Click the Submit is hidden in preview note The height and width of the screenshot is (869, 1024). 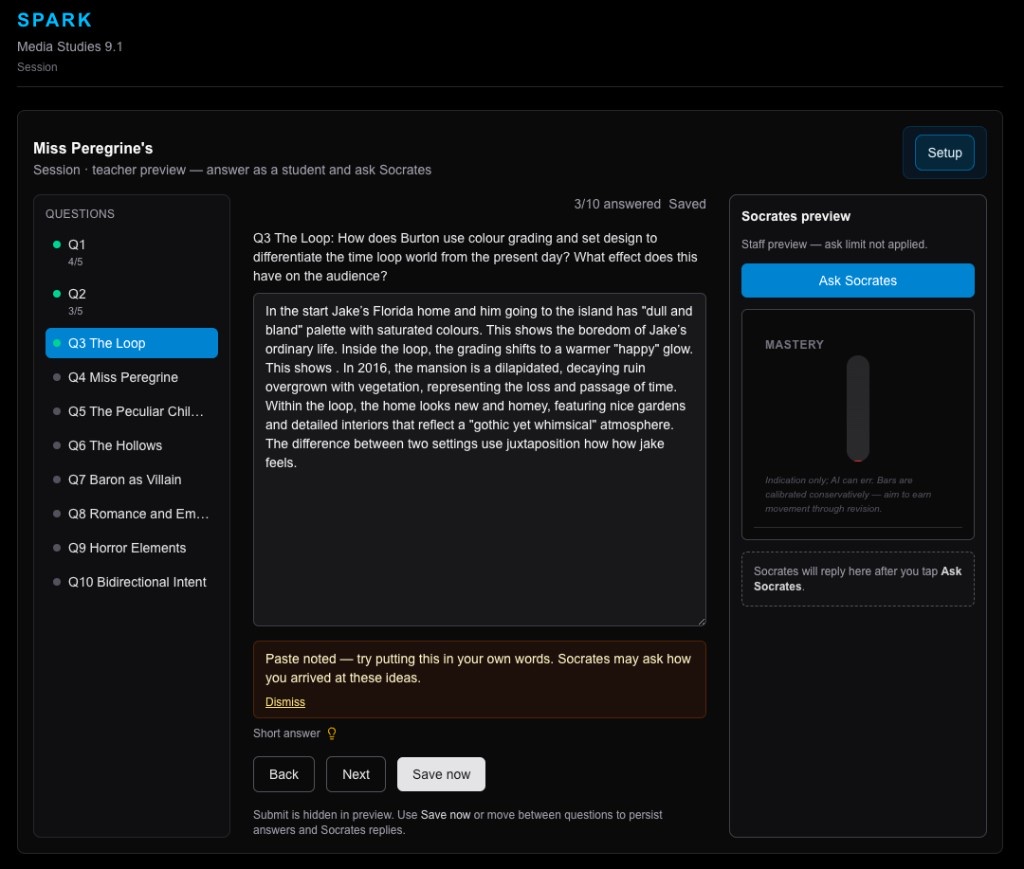[458, 823]
